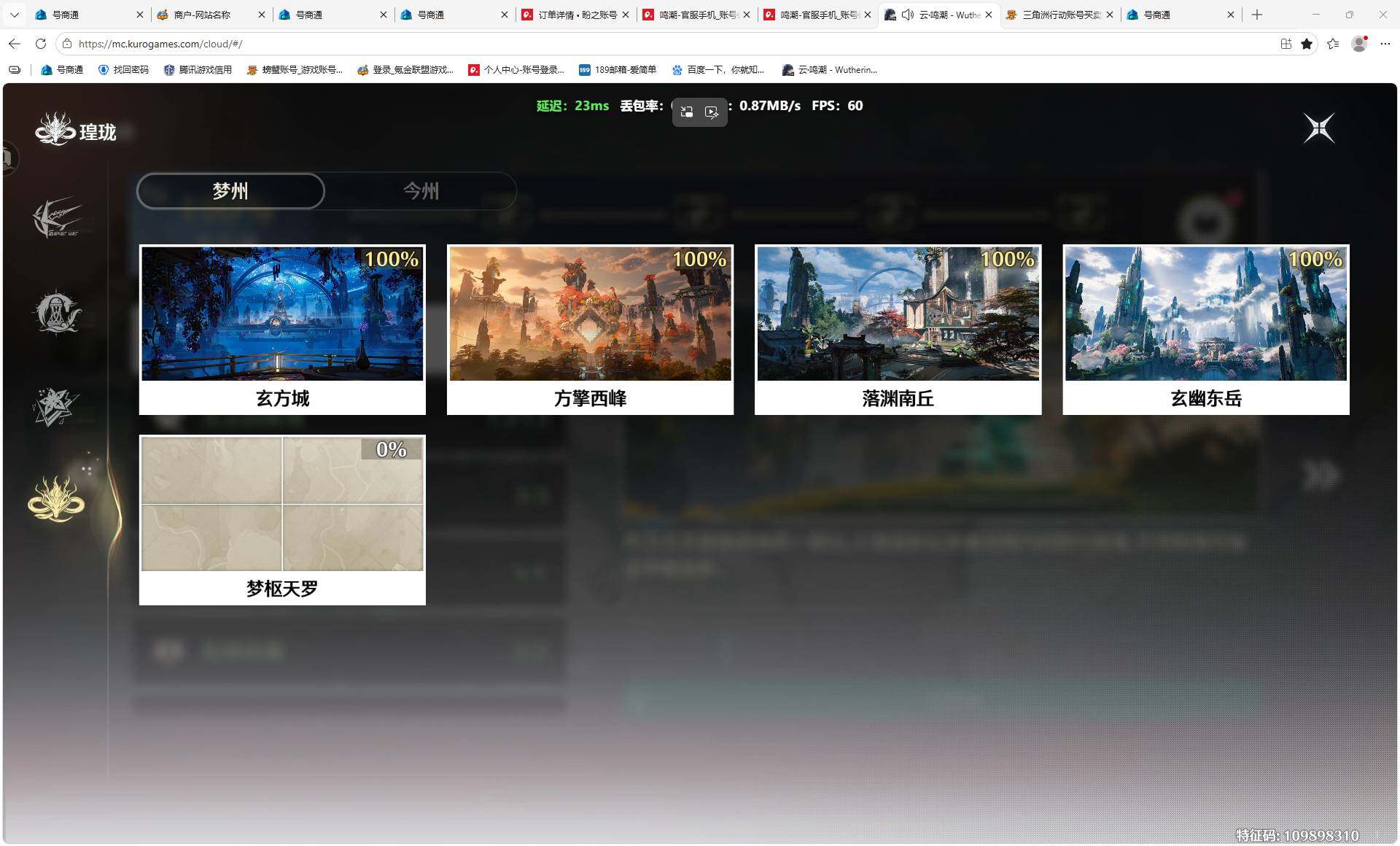Switch to the 今州 region tab
The height and width of the screenshot is (846, 1400).
click(x=421, y=191)
